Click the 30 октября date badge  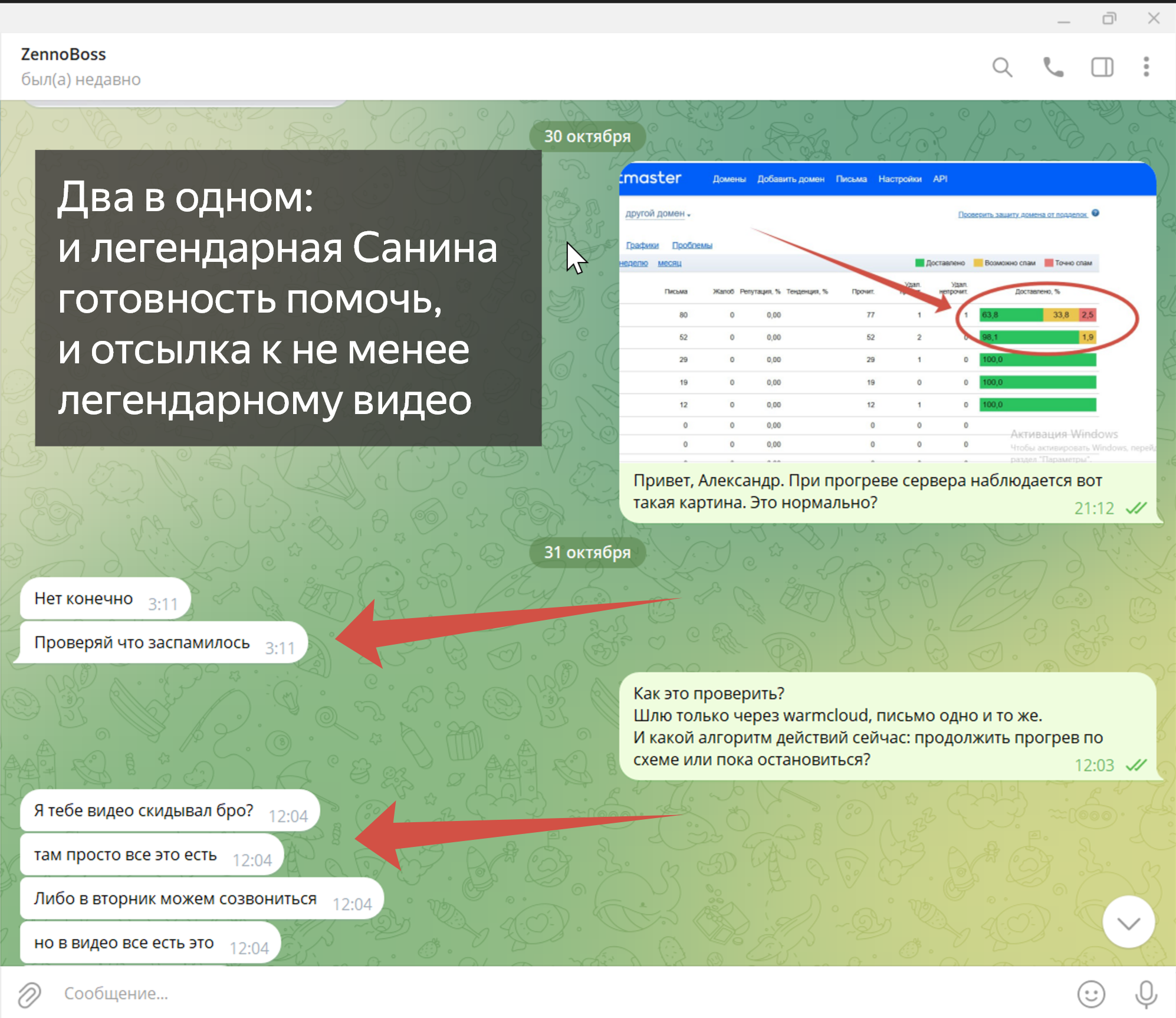coord(587,136)
